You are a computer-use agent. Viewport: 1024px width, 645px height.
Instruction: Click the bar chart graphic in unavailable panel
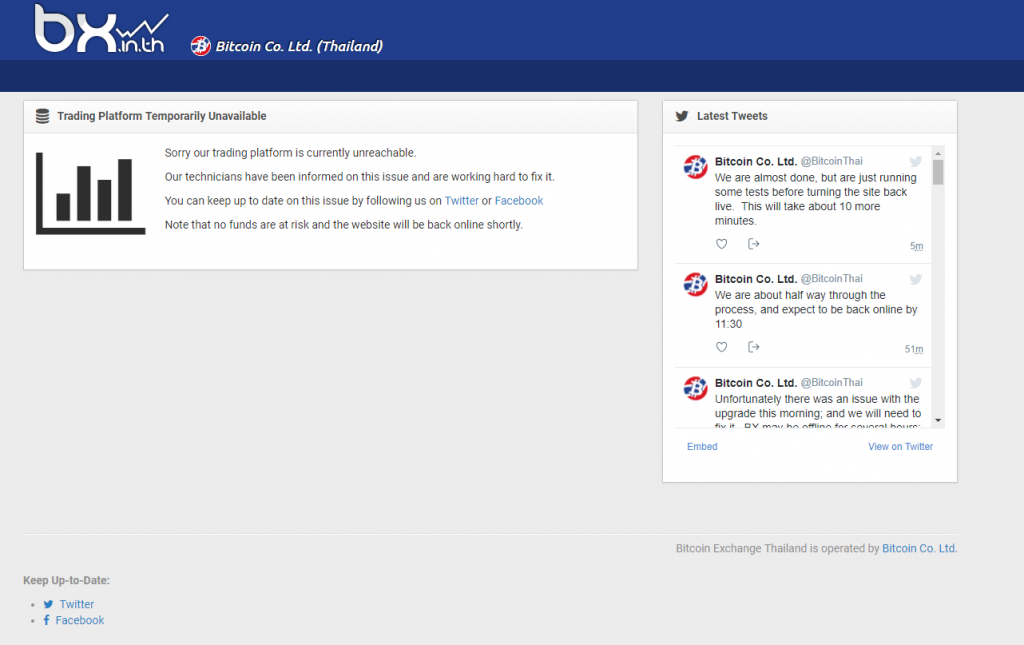pos(84,193)
